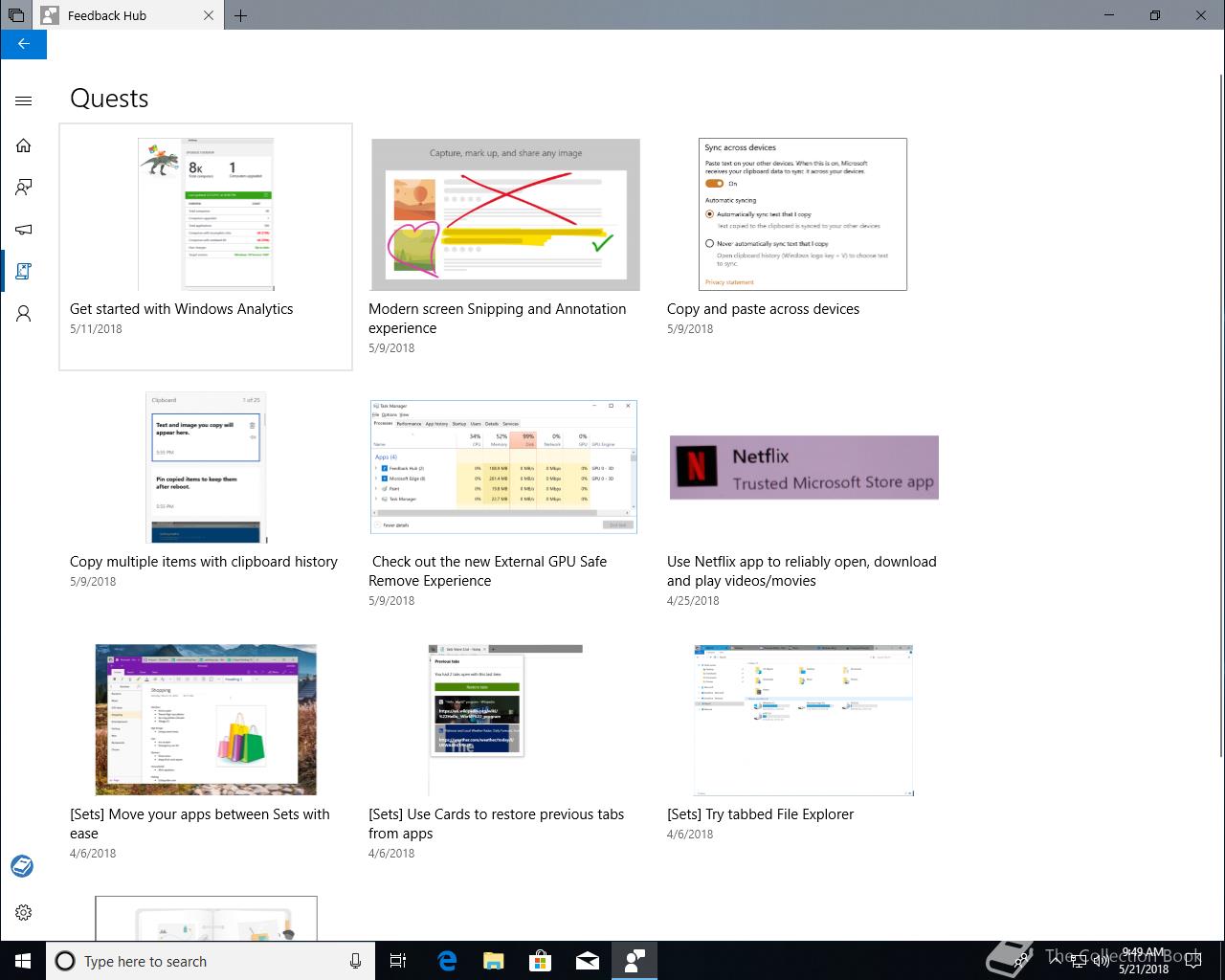Select the Quests sidebar icon
Image resolution: width=1225 pixels, height=980 pixels.
pyautogui.click(x=24, y=272)
